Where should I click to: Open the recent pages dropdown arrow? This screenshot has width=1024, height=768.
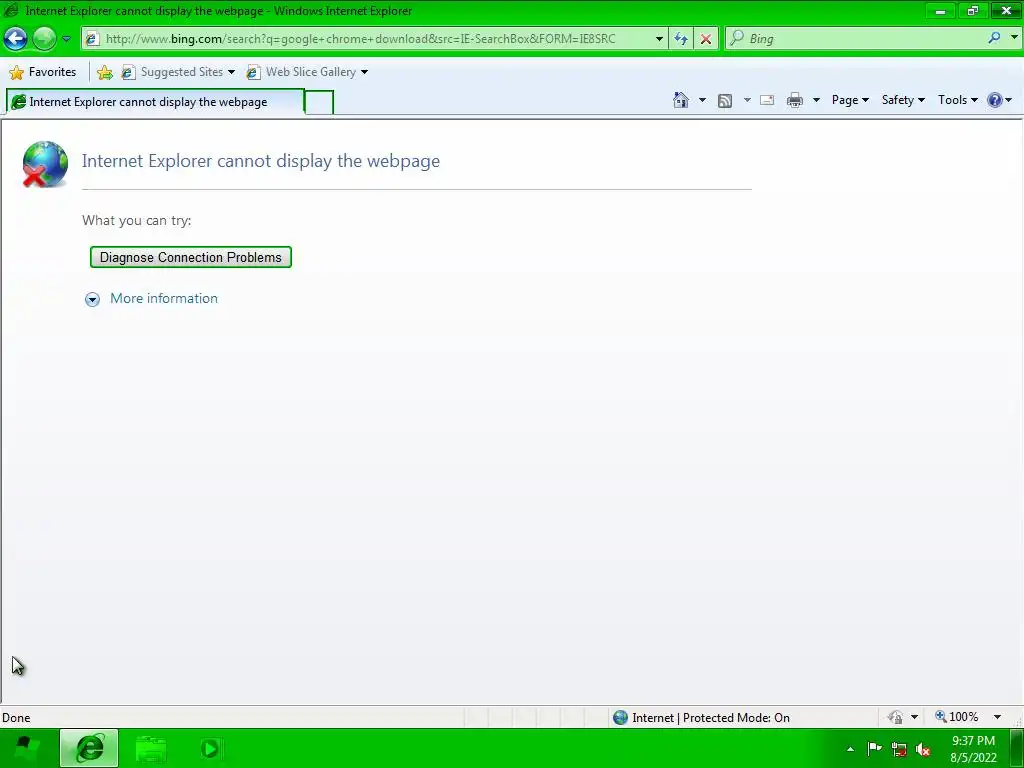point(66,39)
